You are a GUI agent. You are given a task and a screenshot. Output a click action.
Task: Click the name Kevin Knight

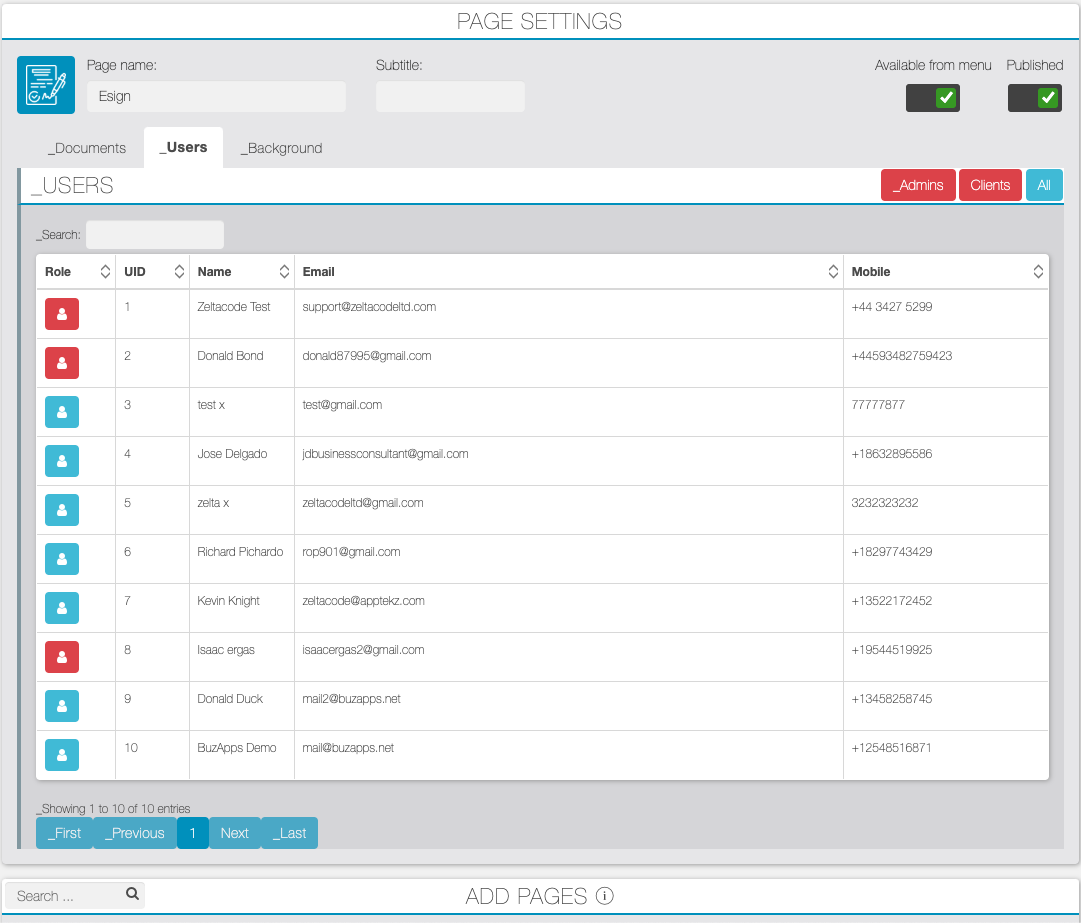(x=228, y=600)
